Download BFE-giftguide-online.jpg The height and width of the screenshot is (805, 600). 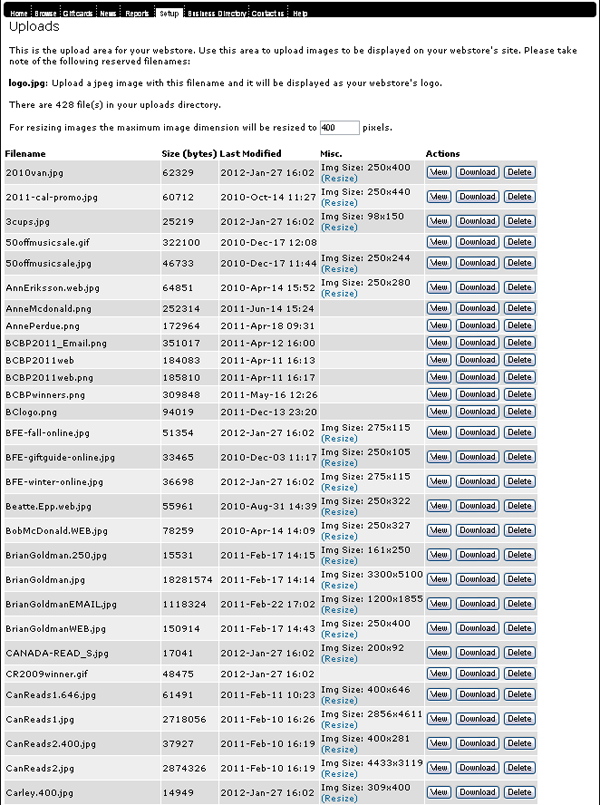point(477,457)
